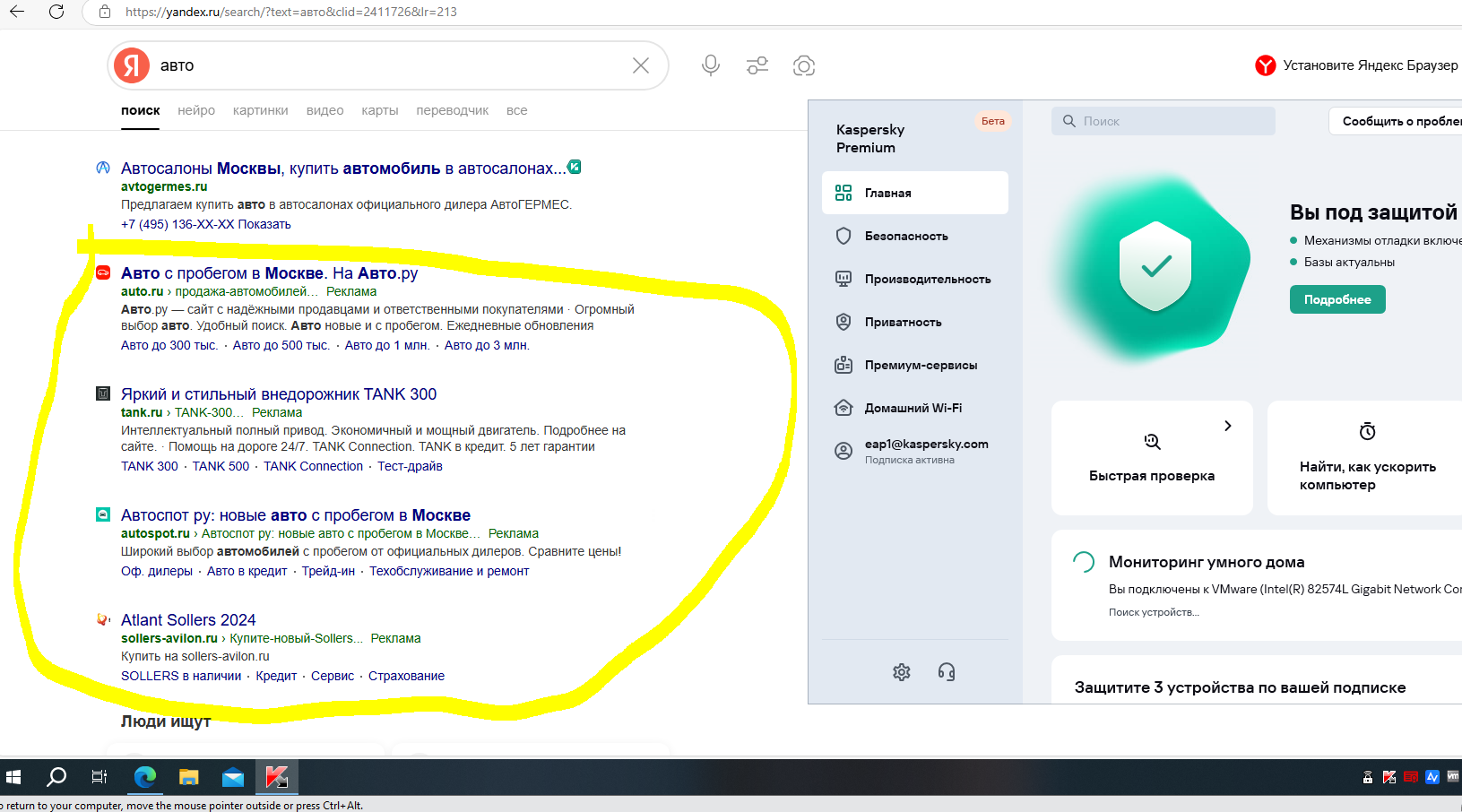Select the поиск search tab
Viewport: 1462px width, 812px height.
(x=141, y=110)
